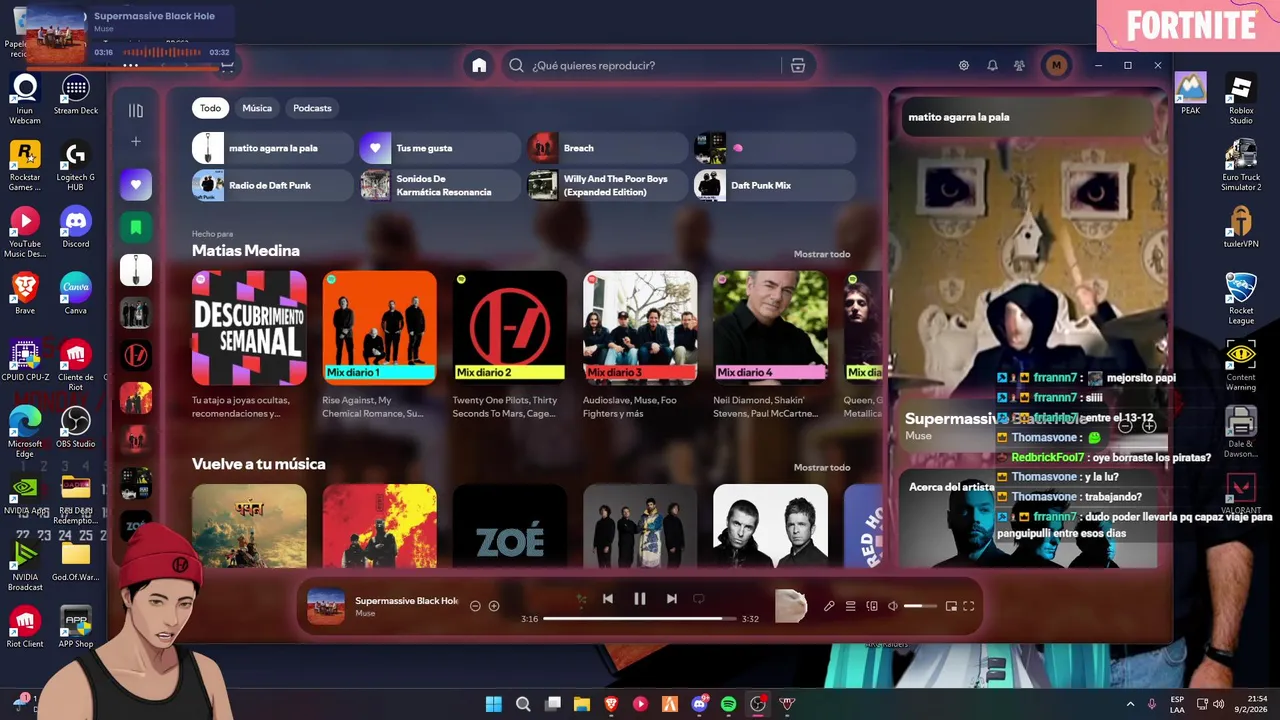This screenshot has width=1280, height=720.
Task: Open the shovel playlist in sidebar
Action: pos(136,269)
